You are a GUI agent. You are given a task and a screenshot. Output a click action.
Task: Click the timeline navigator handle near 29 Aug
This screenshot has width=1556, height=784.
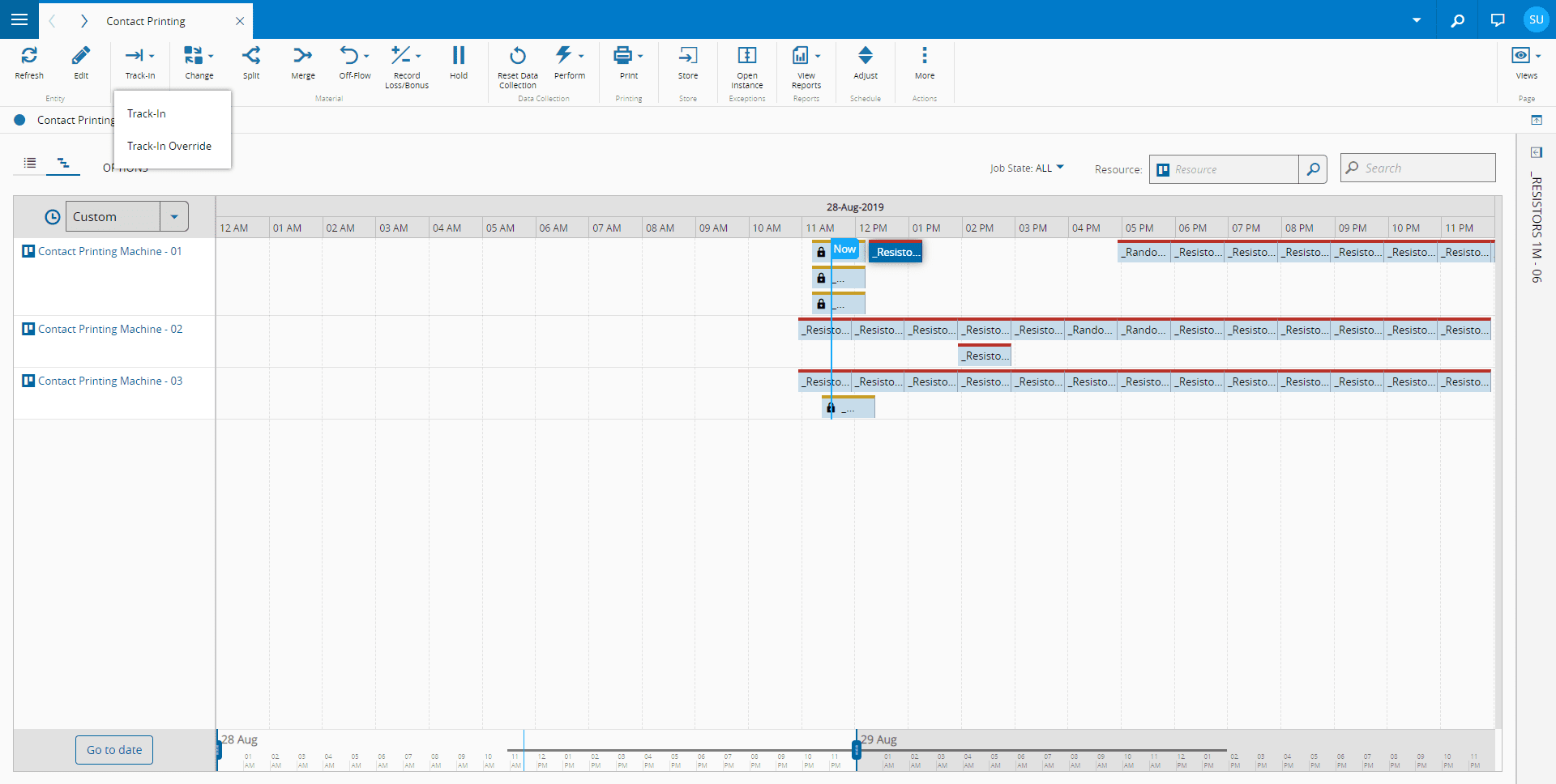coord(857,750)
